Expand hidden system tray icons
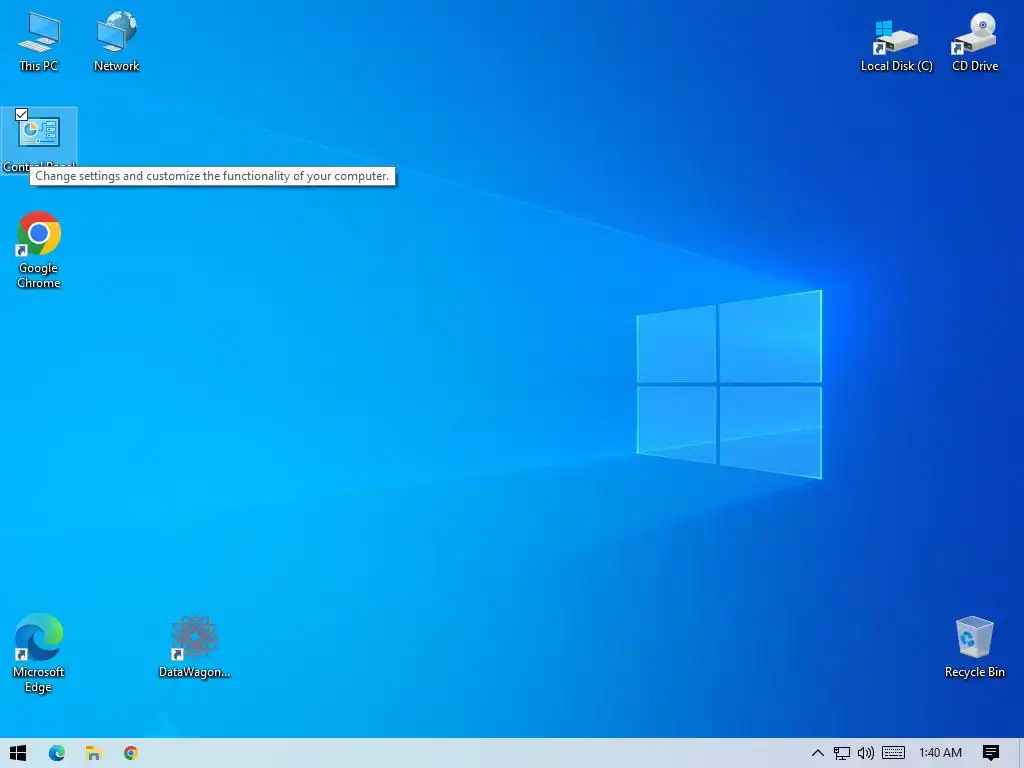 click(818, 753)
